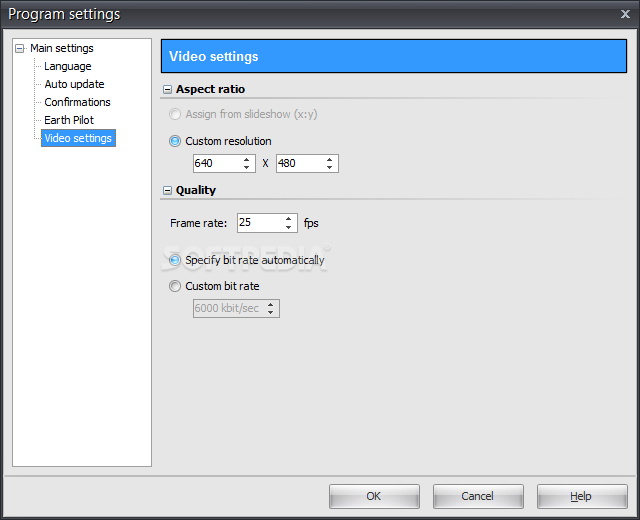Open the Auto update settings page
640x520 pixels.
[74, 84]
